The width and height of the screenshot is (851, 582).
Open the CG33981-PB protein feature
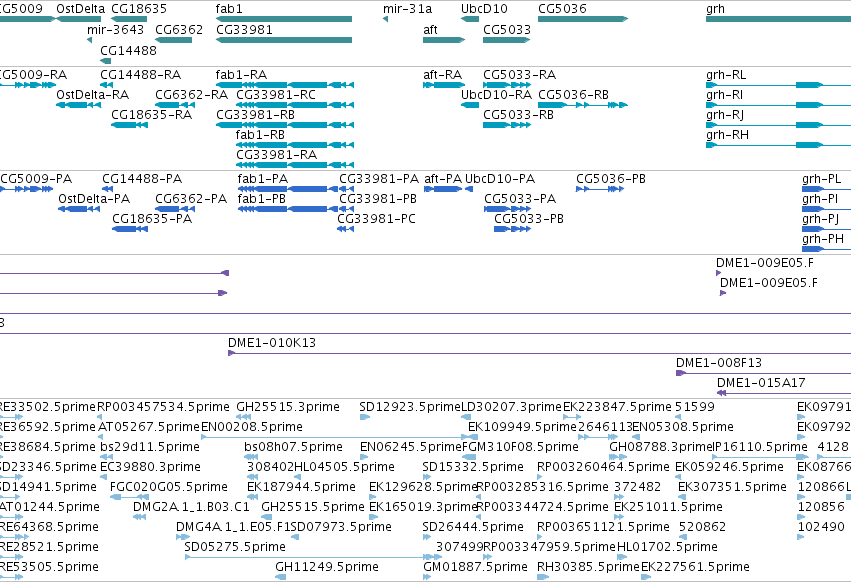[x=346, y=209]
